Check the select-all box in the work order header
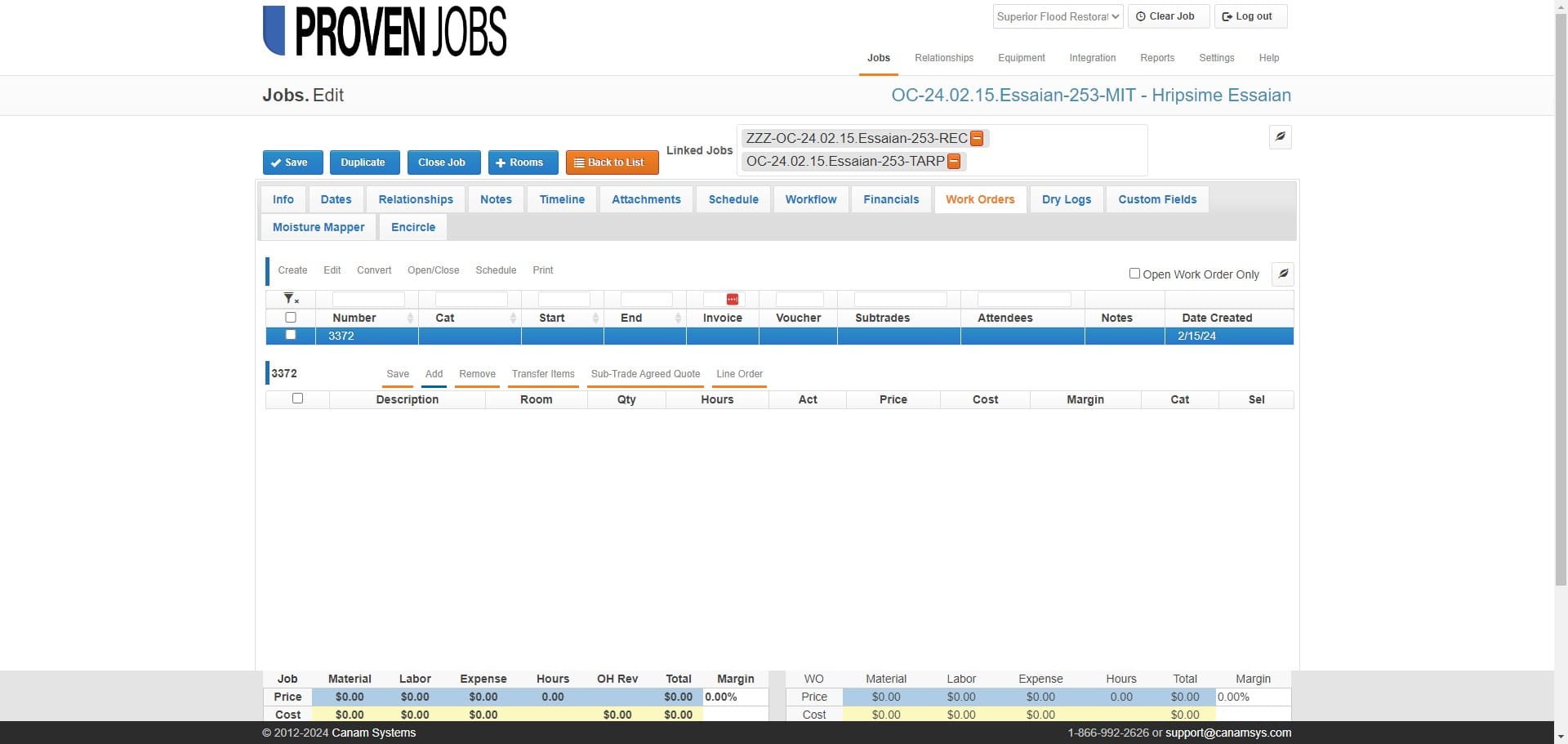This screenshot has width=1568, height=744. [x=291, y=317]
